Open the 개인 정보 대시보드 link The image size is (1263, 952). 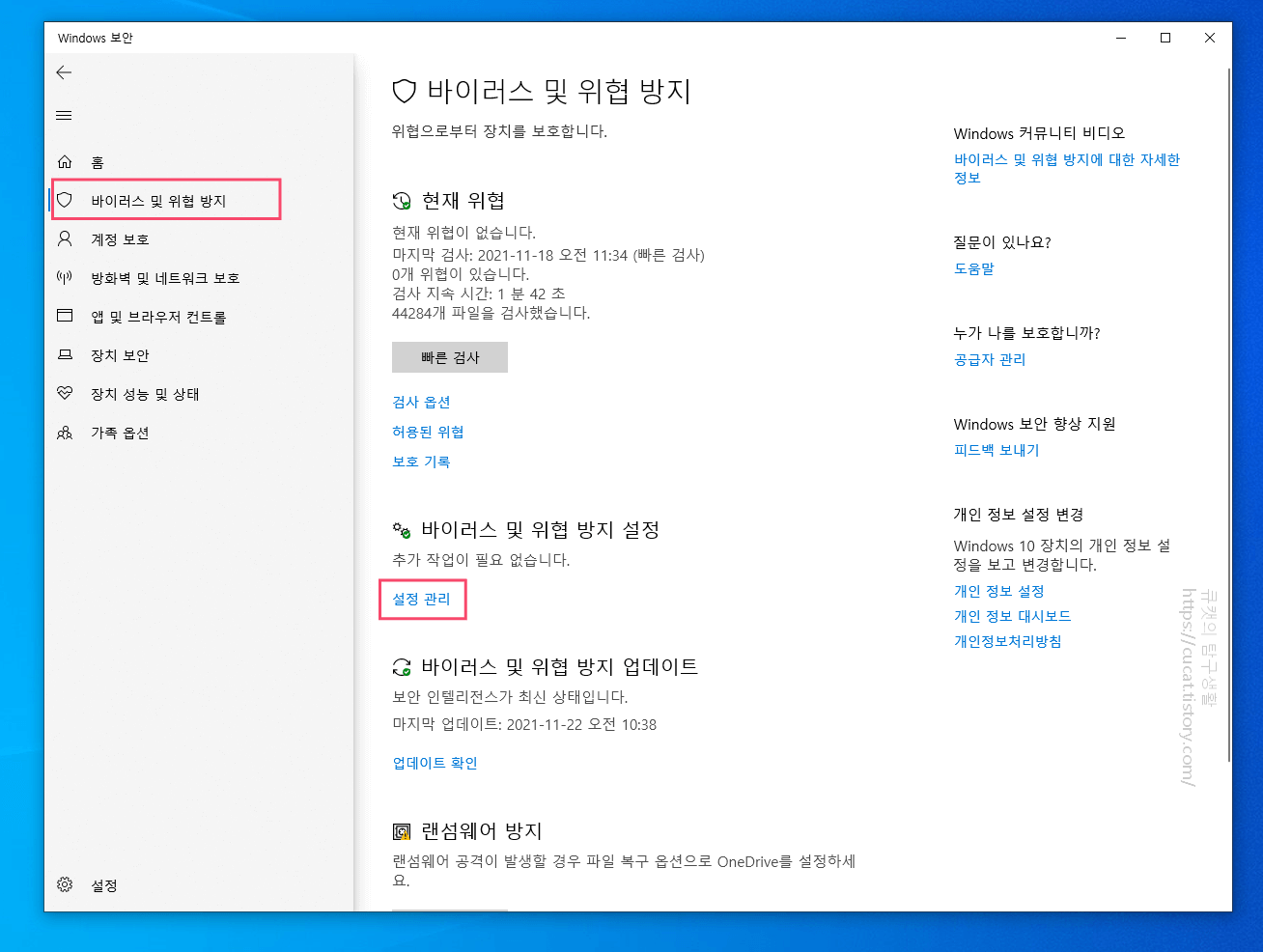pos(1014,616)
